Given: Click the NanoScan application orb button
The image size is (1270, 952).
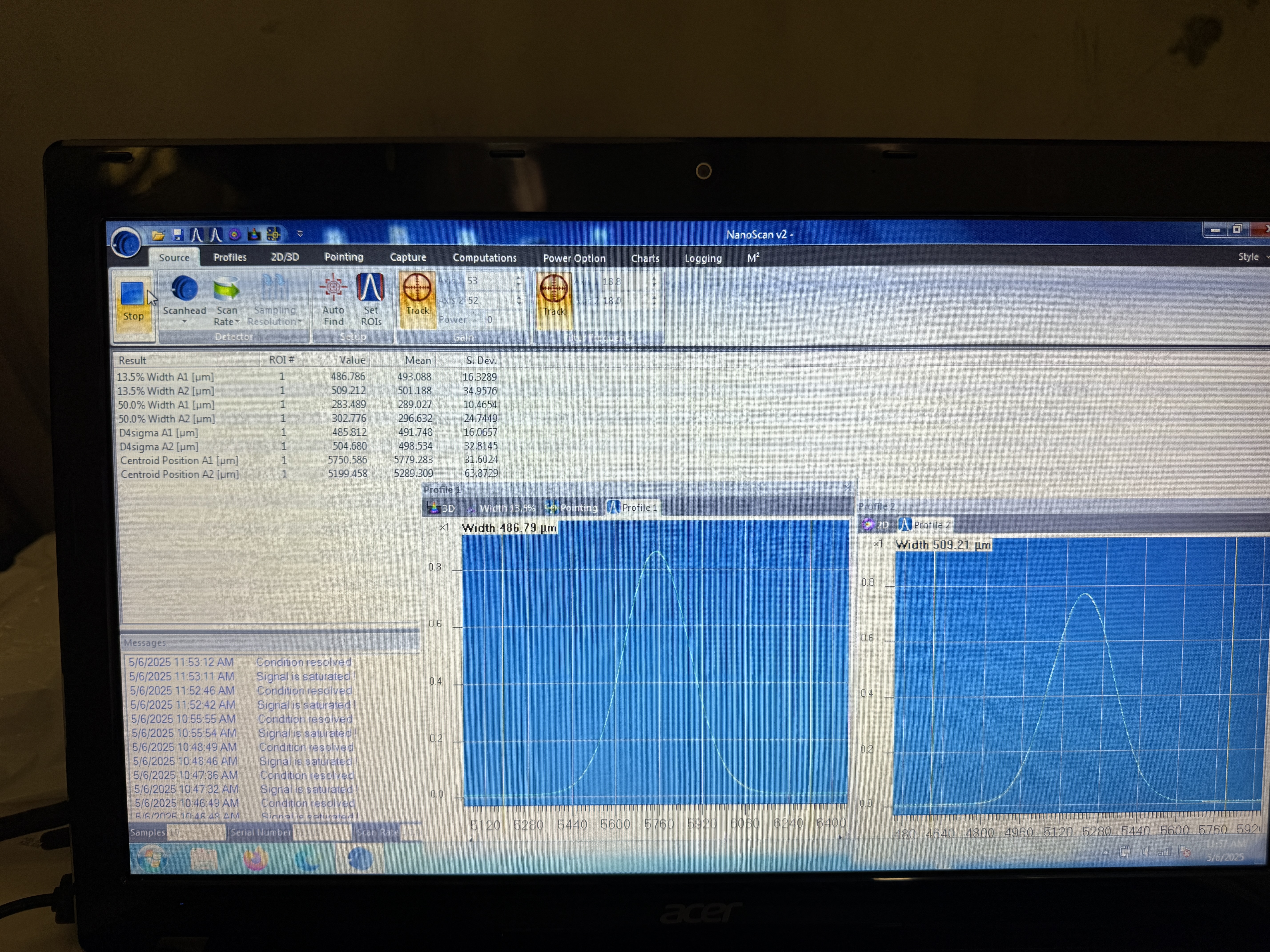Looking at the screenshot, I should [x=126, y=243].
